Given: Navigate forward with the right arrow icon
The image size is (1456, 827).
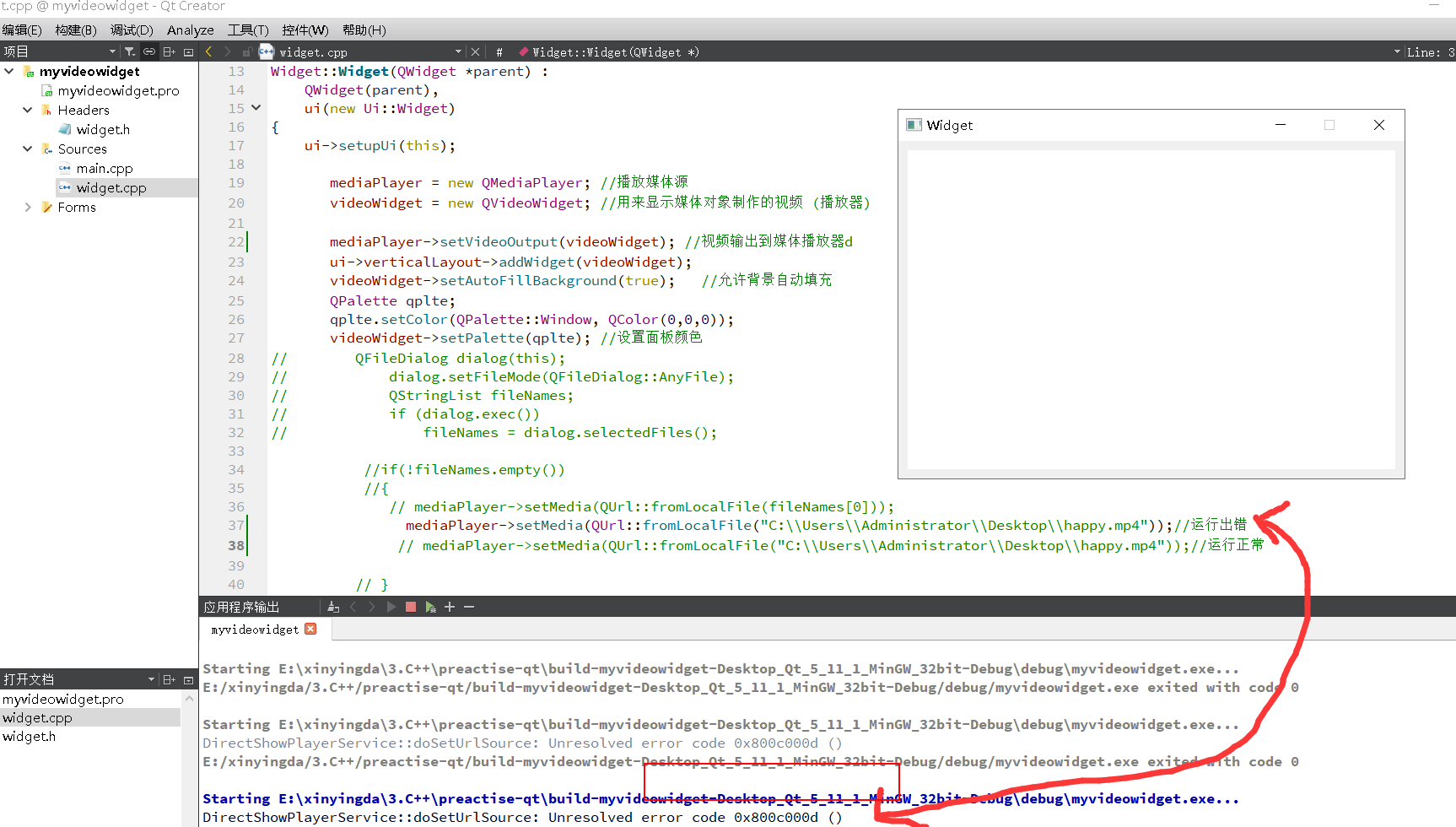Looking at the screenshot, I should [x=227, y=51].
